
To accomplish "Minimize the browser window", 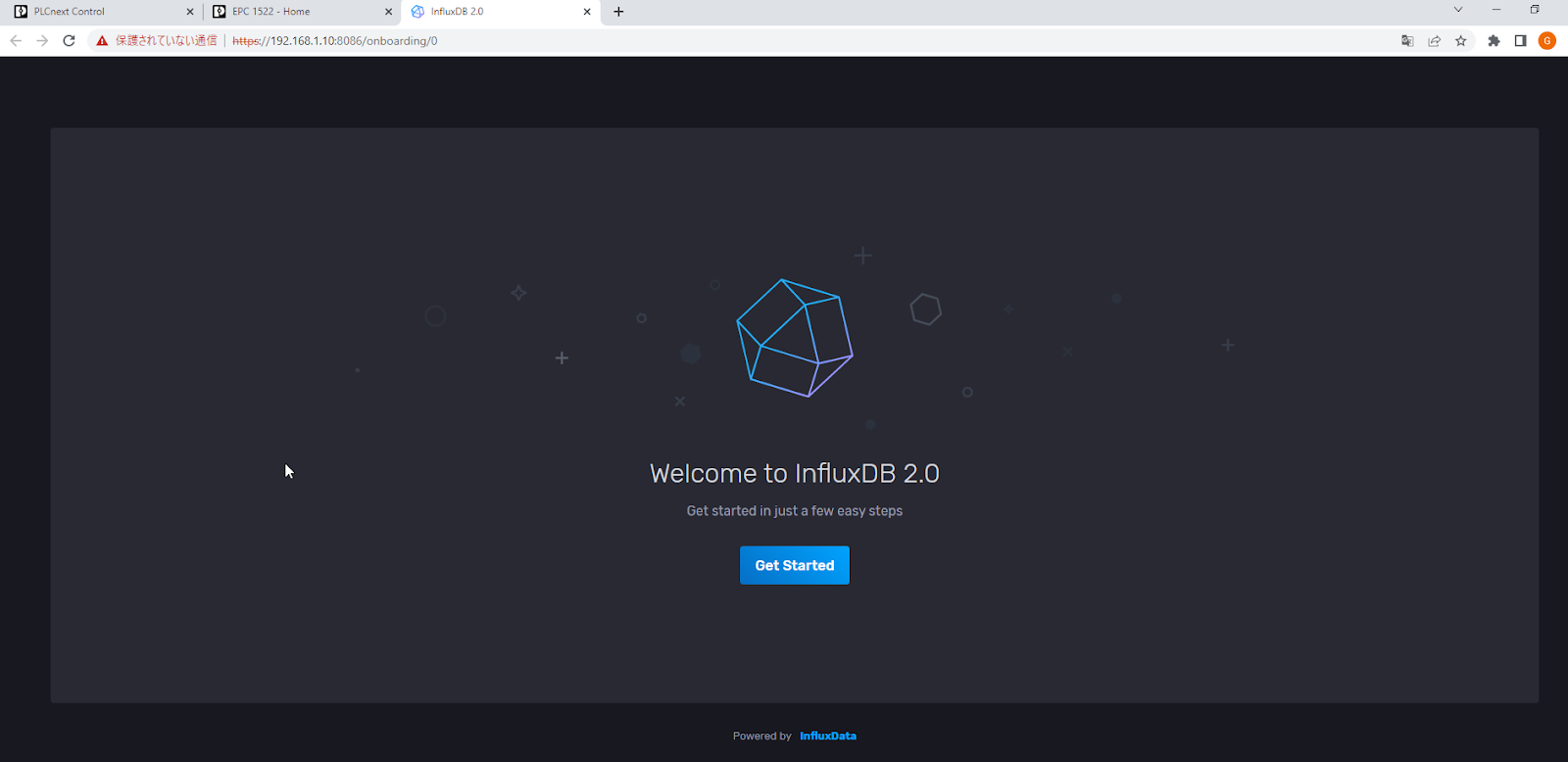I will pyautogui.click(x=1496, y=10).
